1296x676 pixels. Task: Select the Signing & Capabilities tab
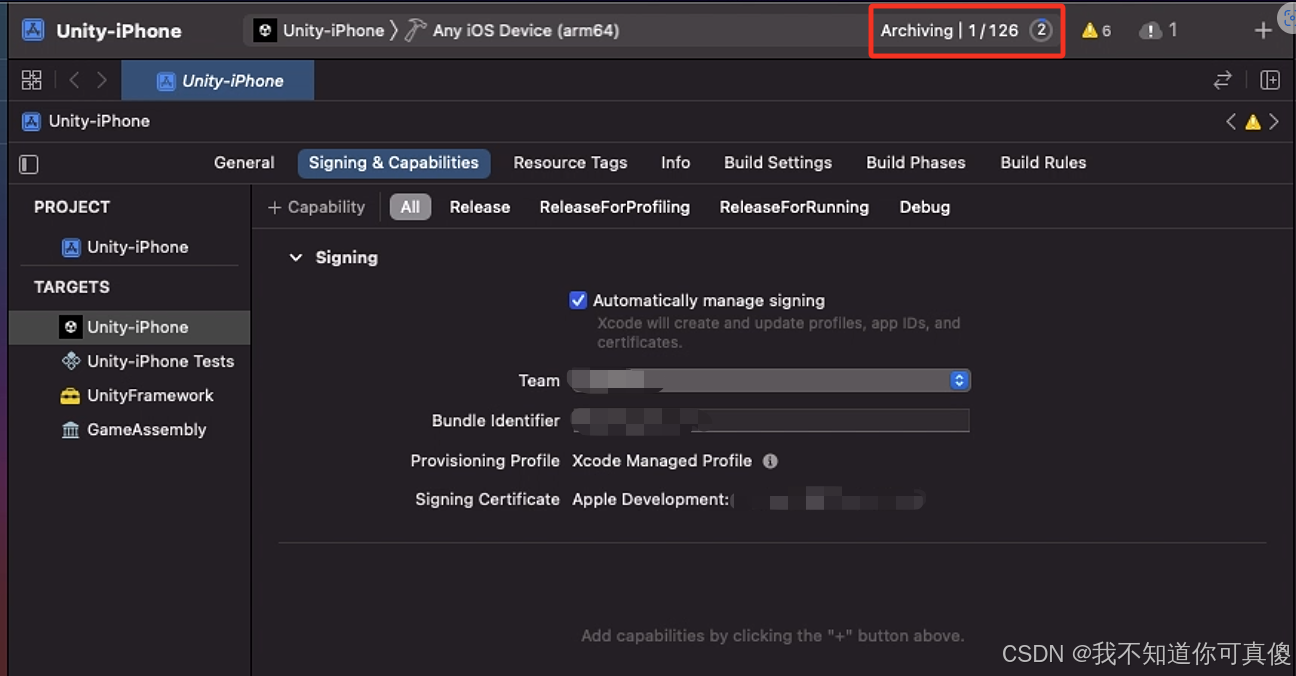coord(394,163)
